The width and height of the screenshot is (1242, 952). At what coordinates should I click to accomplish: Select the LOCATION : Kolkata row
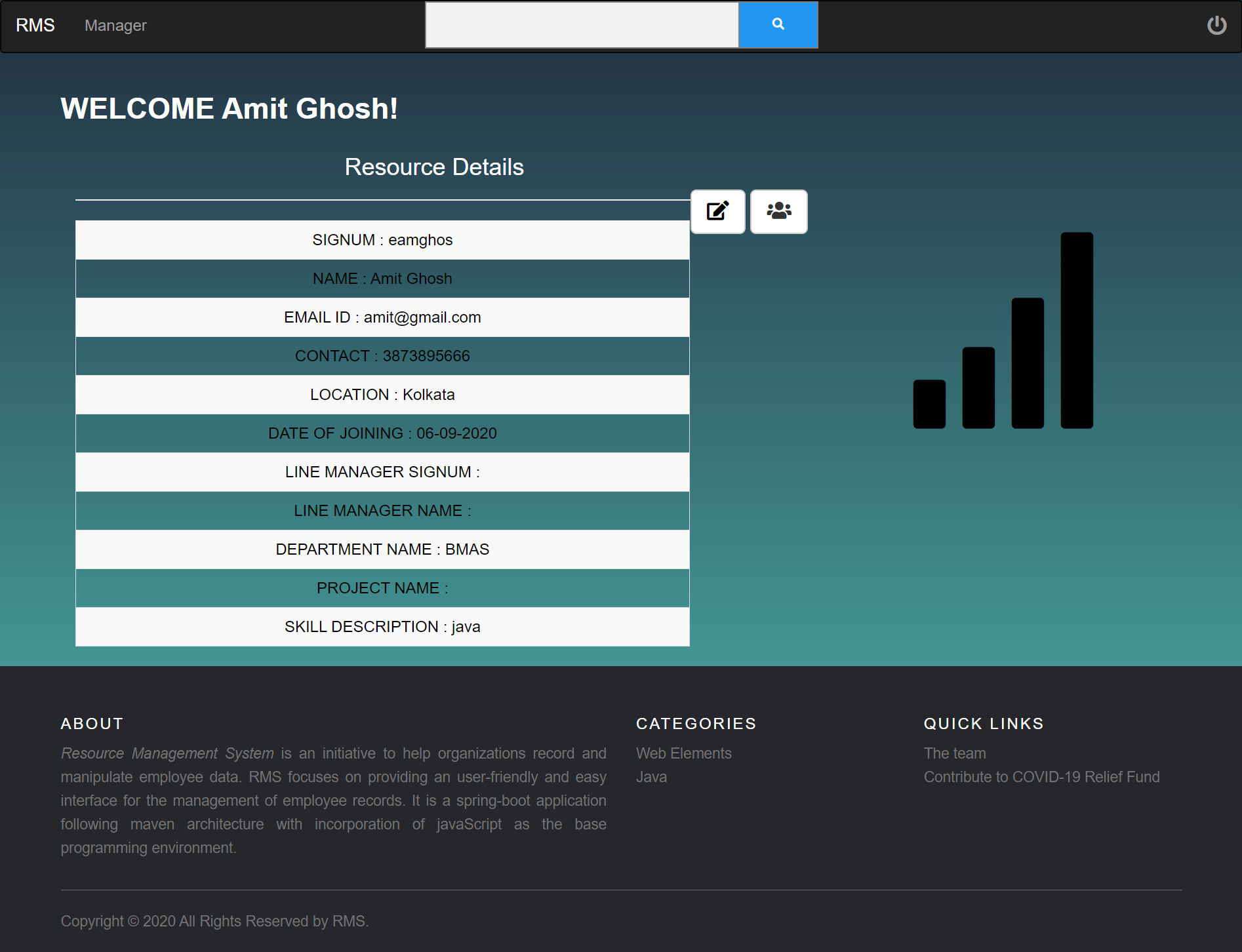382,395
